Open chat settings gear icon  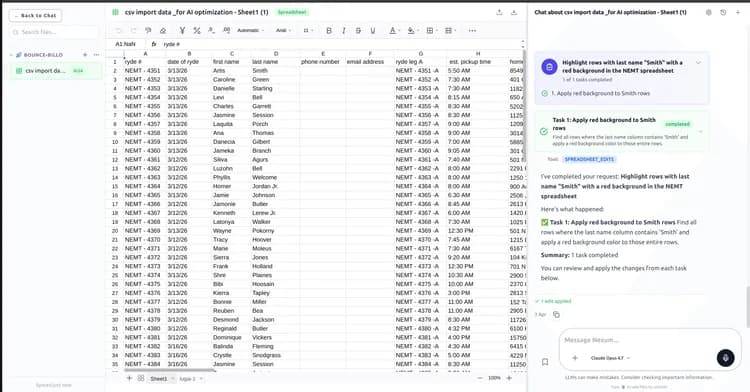pyautogui.click(x=708, y=12)
